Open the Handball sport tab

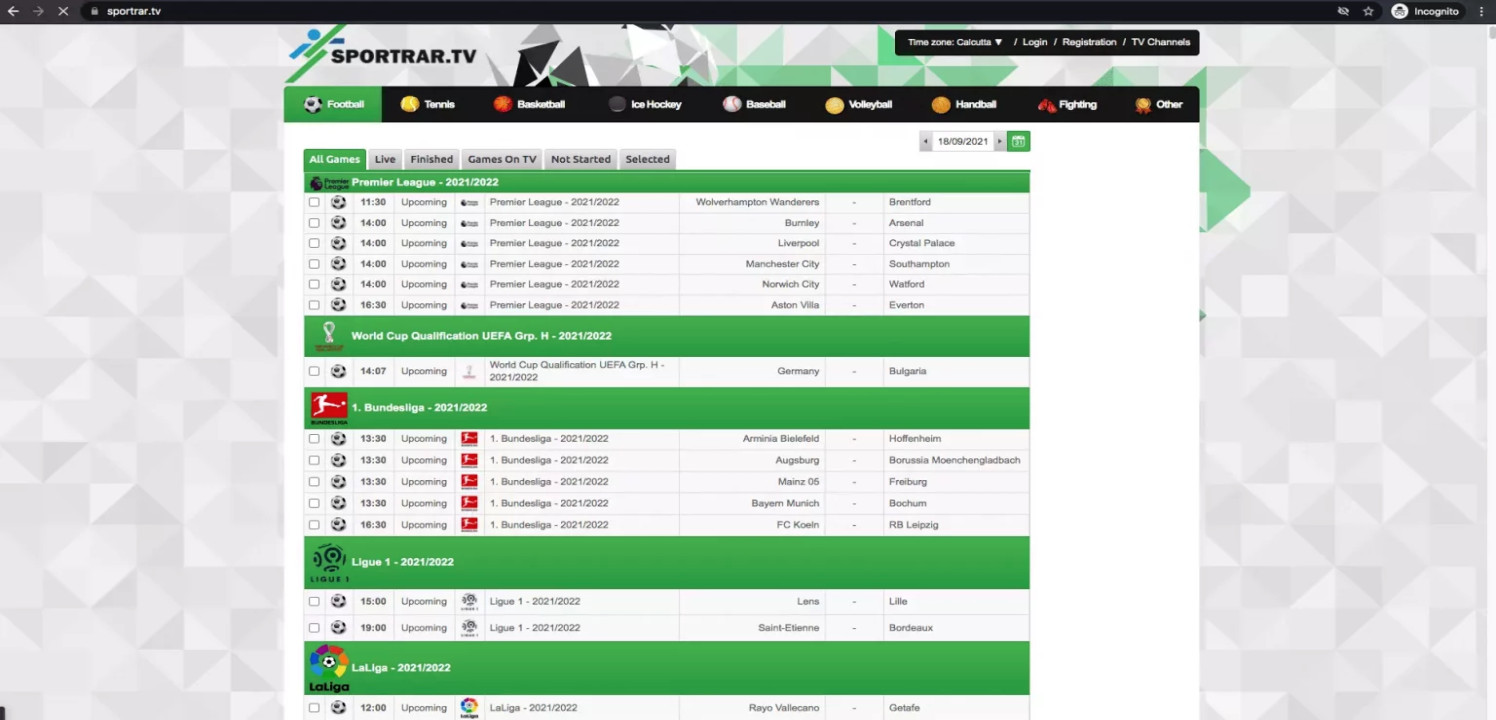964,104
